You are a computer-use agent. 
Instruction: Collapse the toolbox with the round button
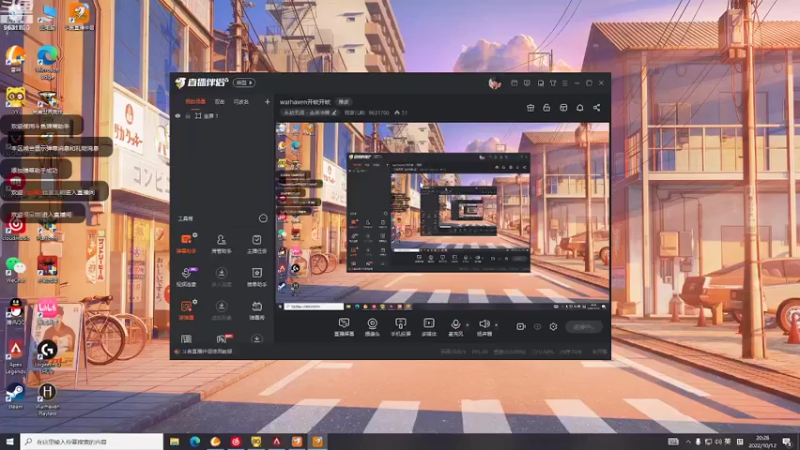(x=263, y=218)
